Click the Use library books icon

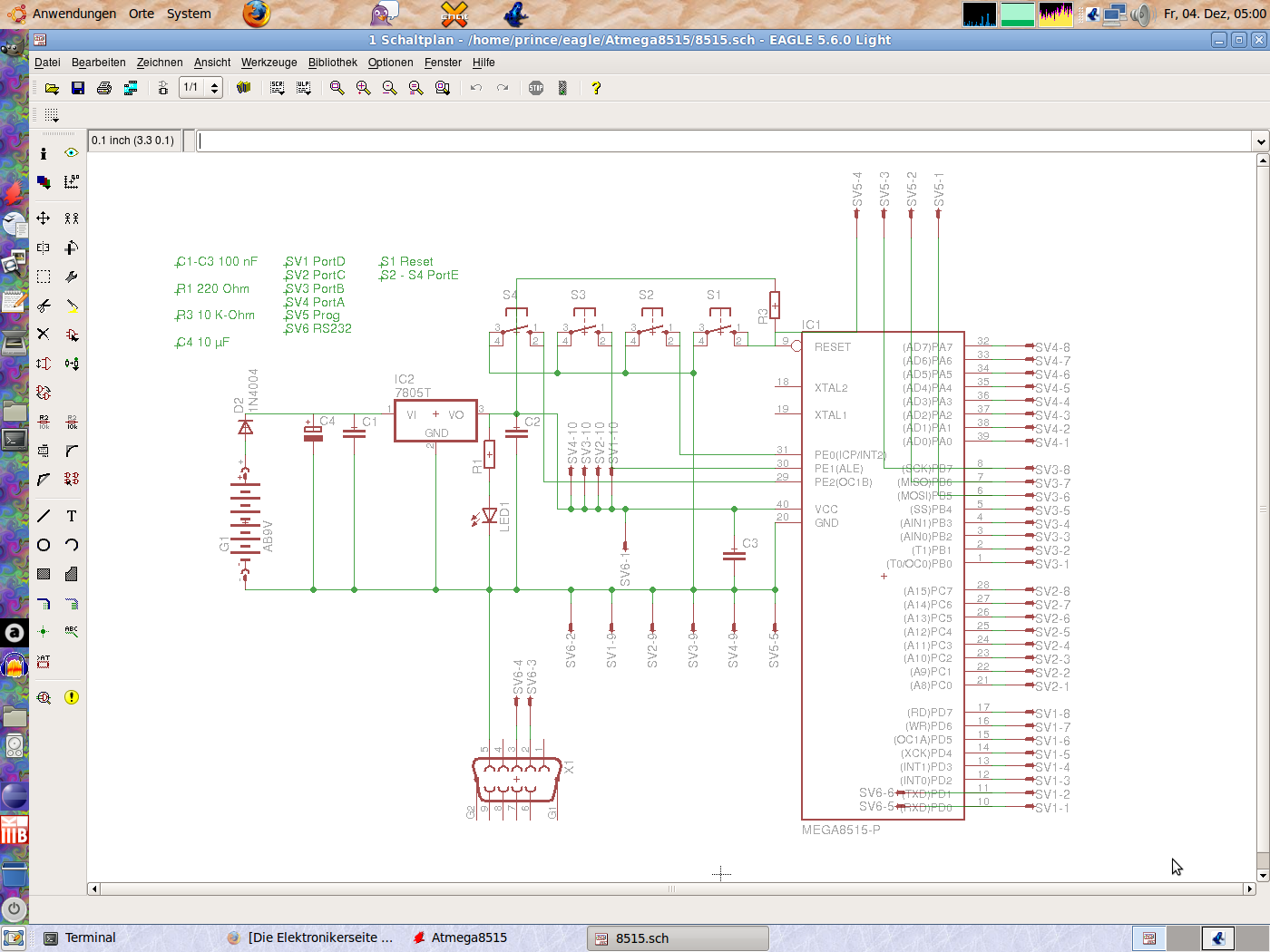click(x=244, y=88)
